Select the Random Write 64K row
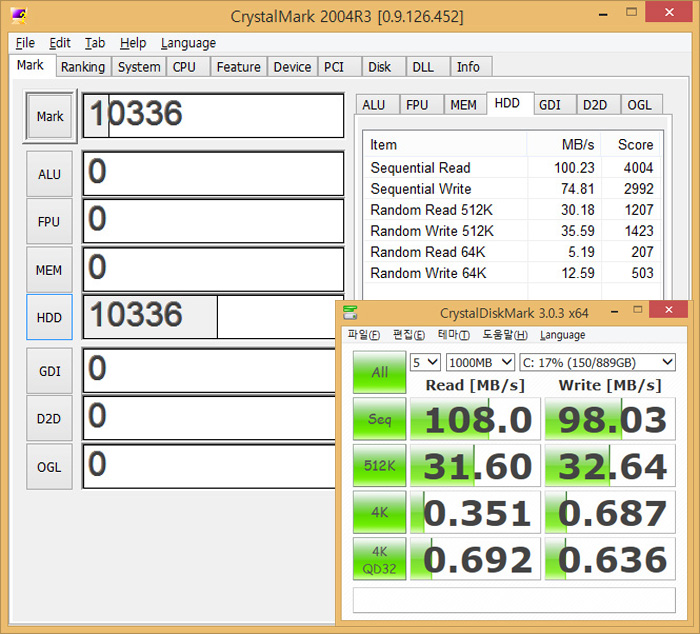The width and height of the screenshot is (700, 634). (512, 272)
